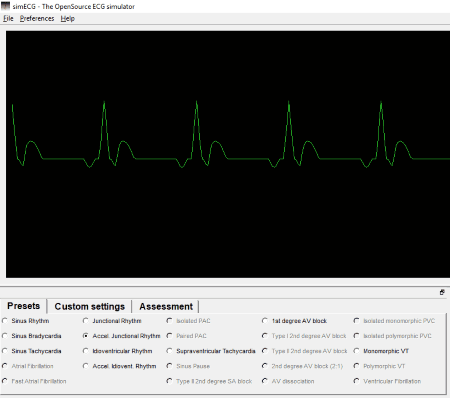The width and height of the screenshot is (450, 398).
Task: Select the Sinus Bradycardia preset
Action: pos(32,336)
